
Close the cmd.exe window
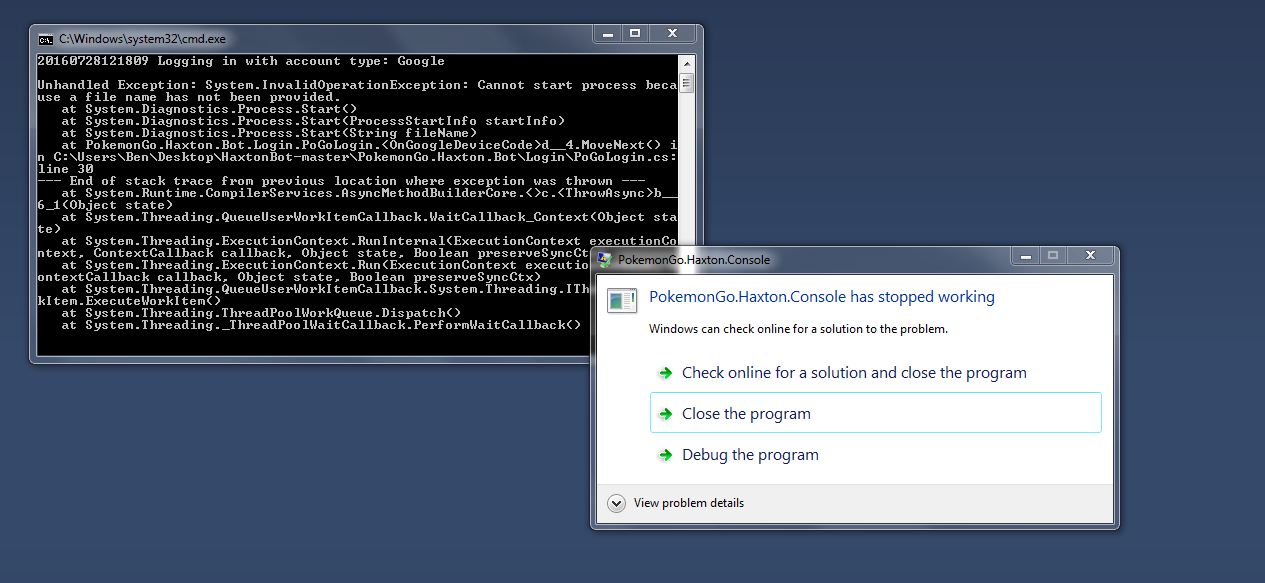tap(670, 35)
